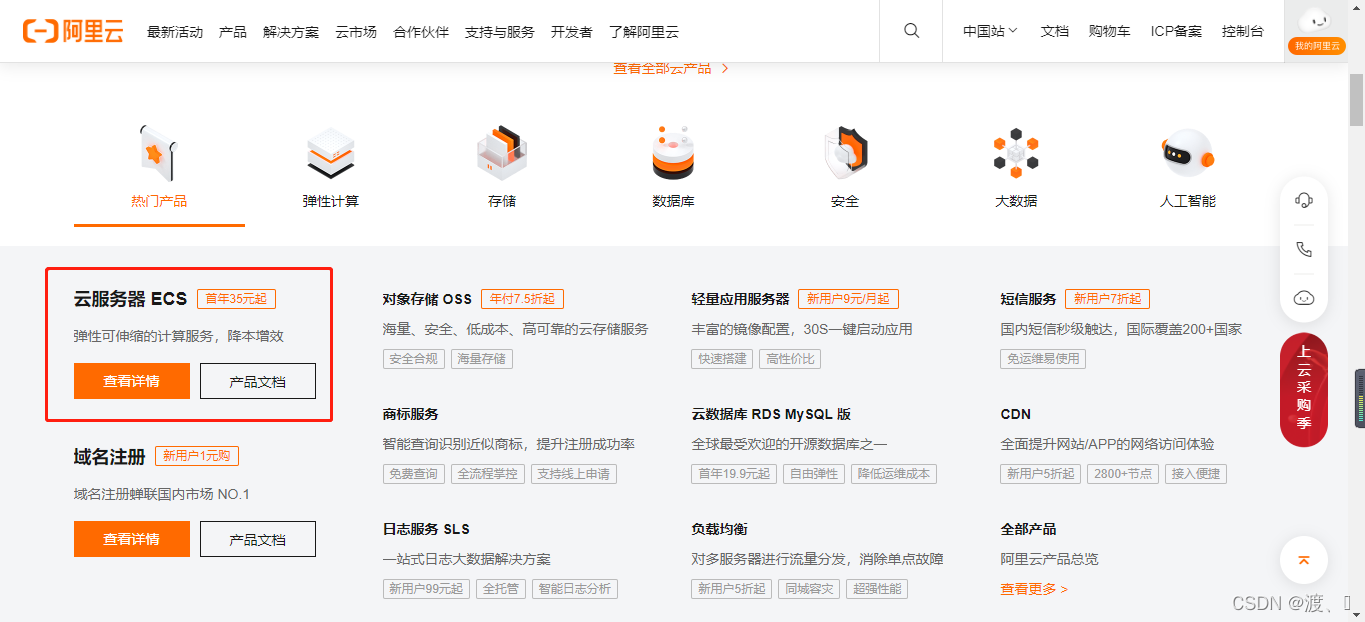
Task: Click the 我的阿里云 badge
Action: [1316, 46]
